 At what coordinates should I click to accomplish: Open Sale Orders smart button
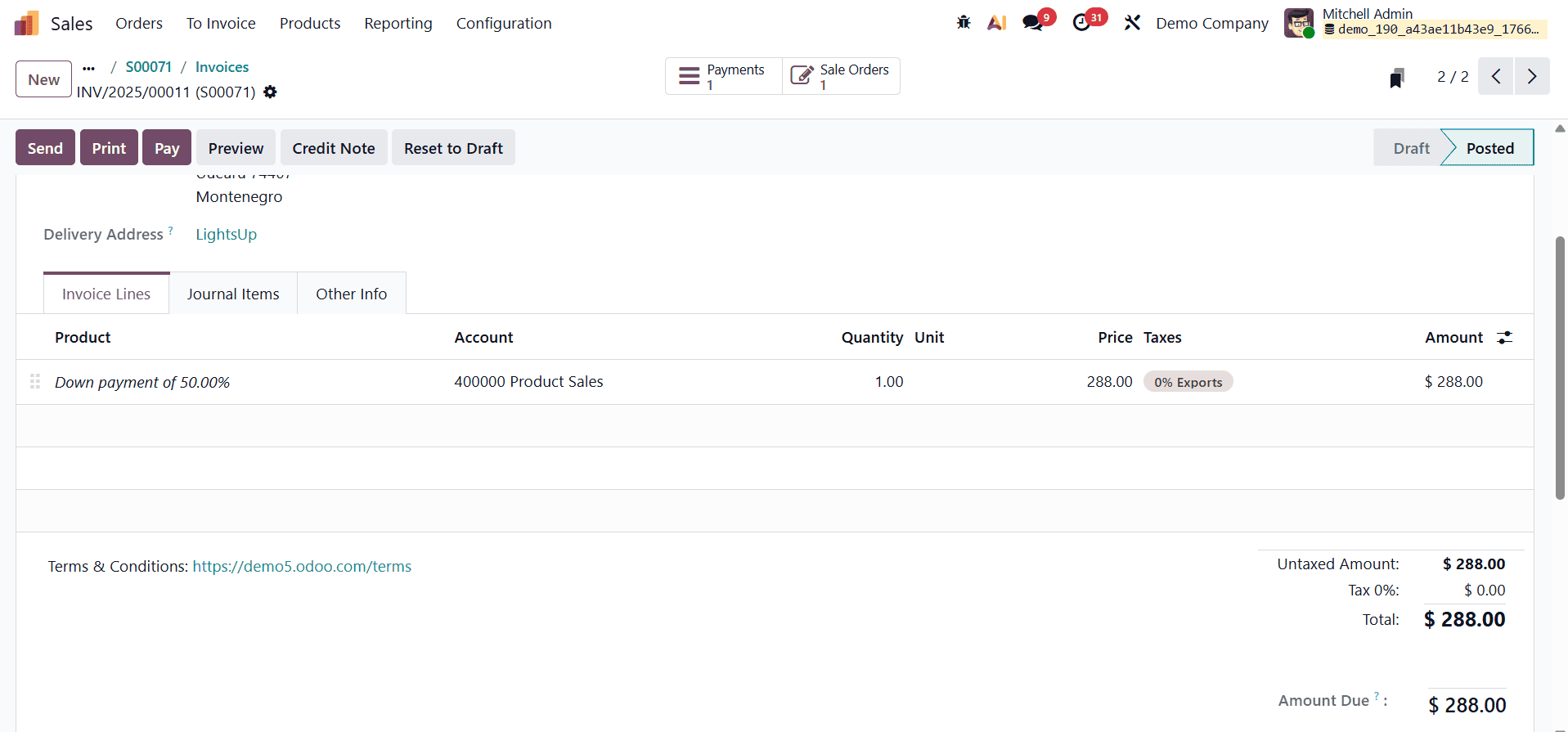tap(841, 76)
